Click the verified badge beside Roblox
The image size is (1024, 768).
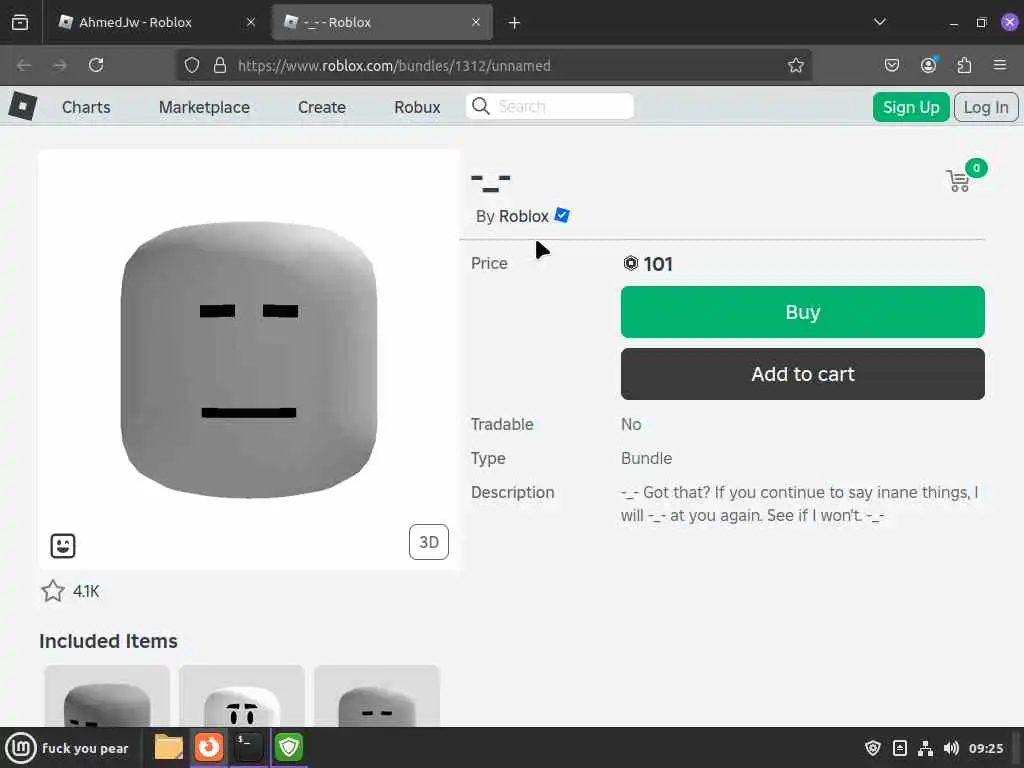tap(562, 215)
